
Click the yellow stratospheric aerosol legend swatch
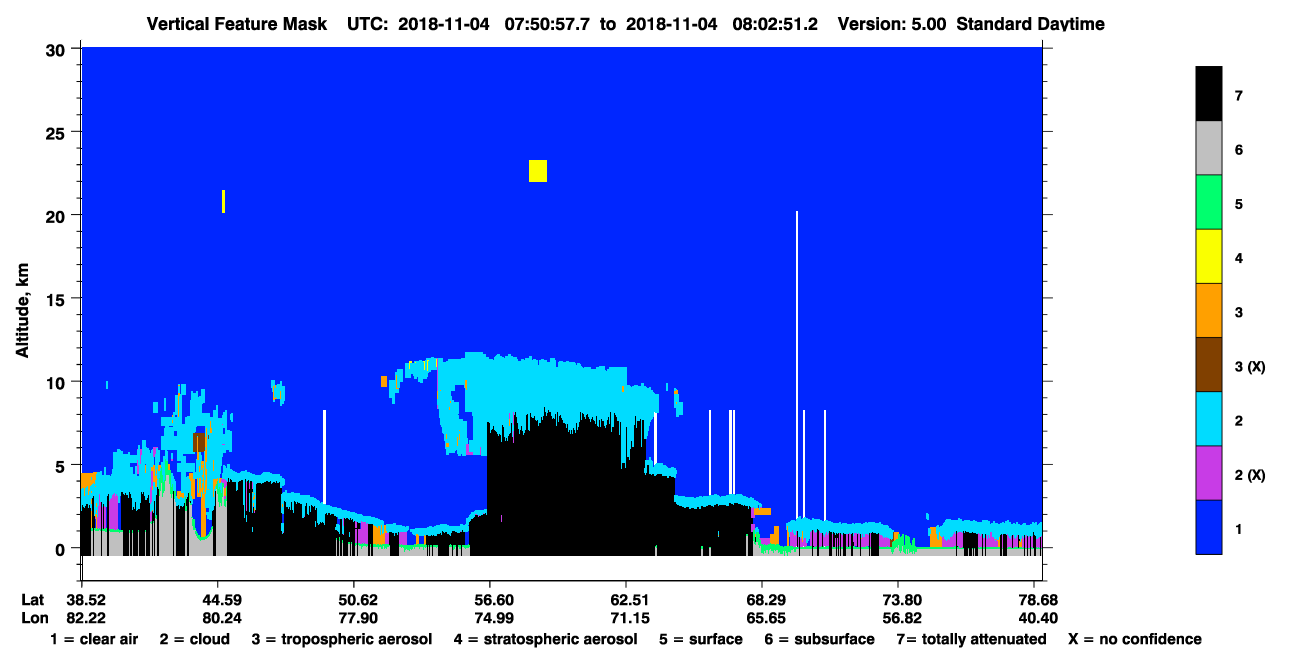click(x=1209, y=256)
